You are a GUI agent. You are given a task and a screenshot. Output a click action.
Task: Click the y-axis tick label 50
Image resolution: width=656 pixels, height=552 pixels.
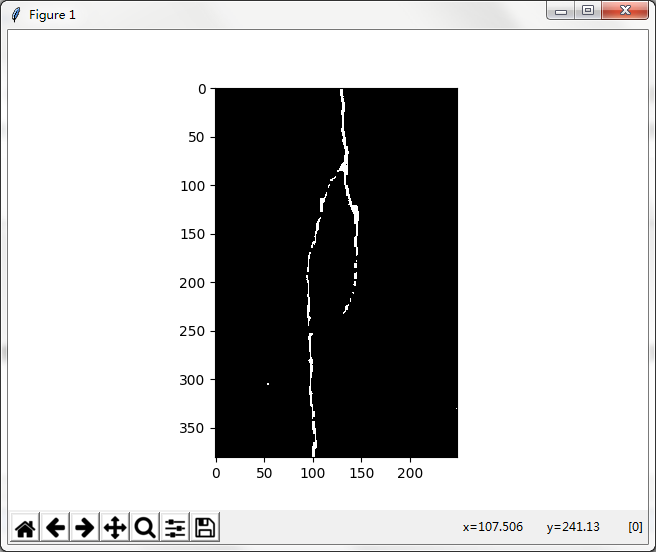point(196,137)
